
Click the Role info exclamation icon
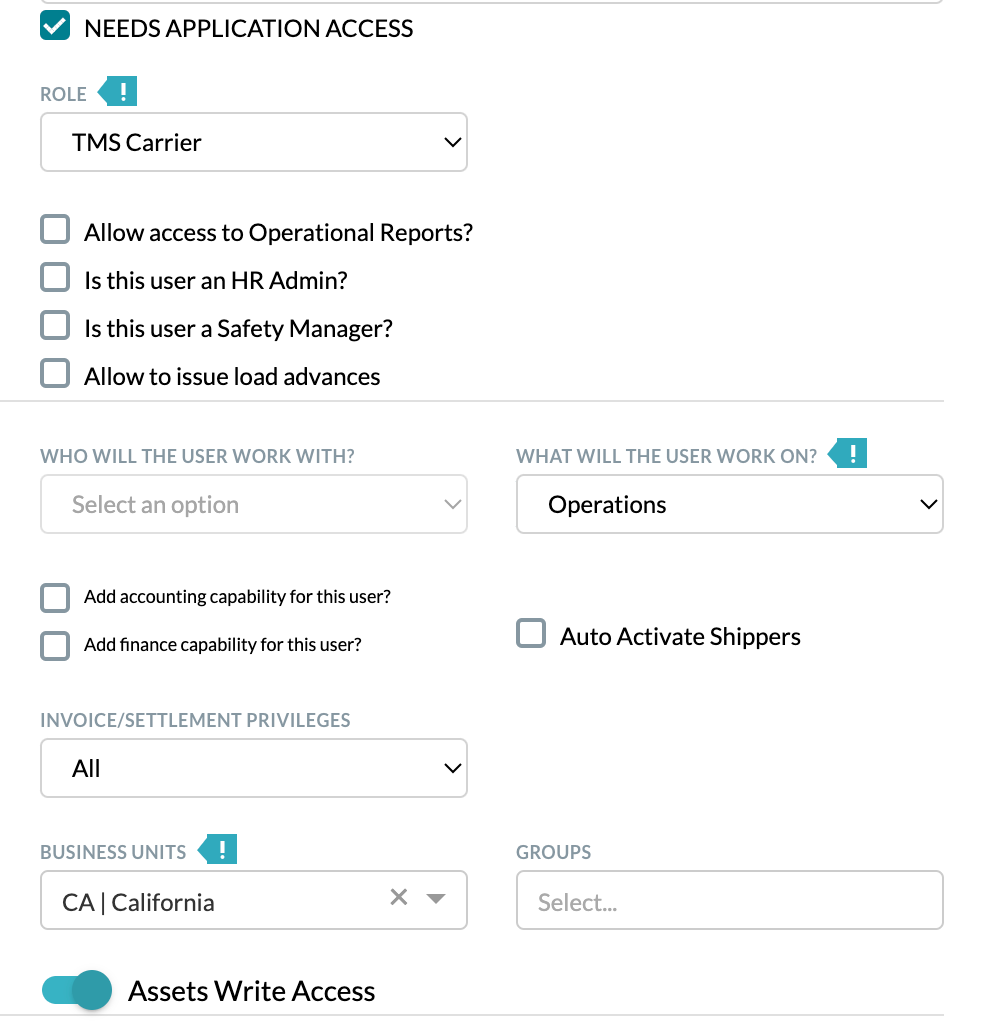pos(118,91)
